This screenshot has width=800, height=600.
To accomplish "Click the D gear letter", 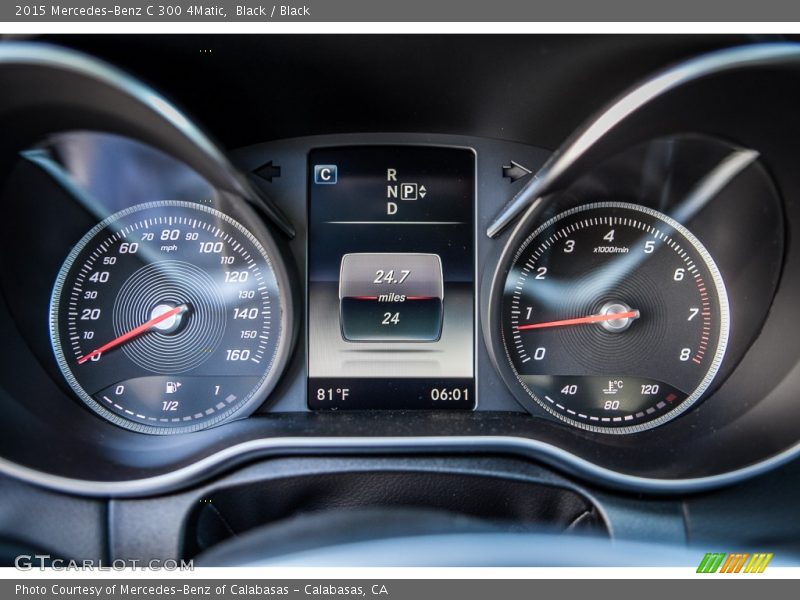I will [x=391, y=208].
